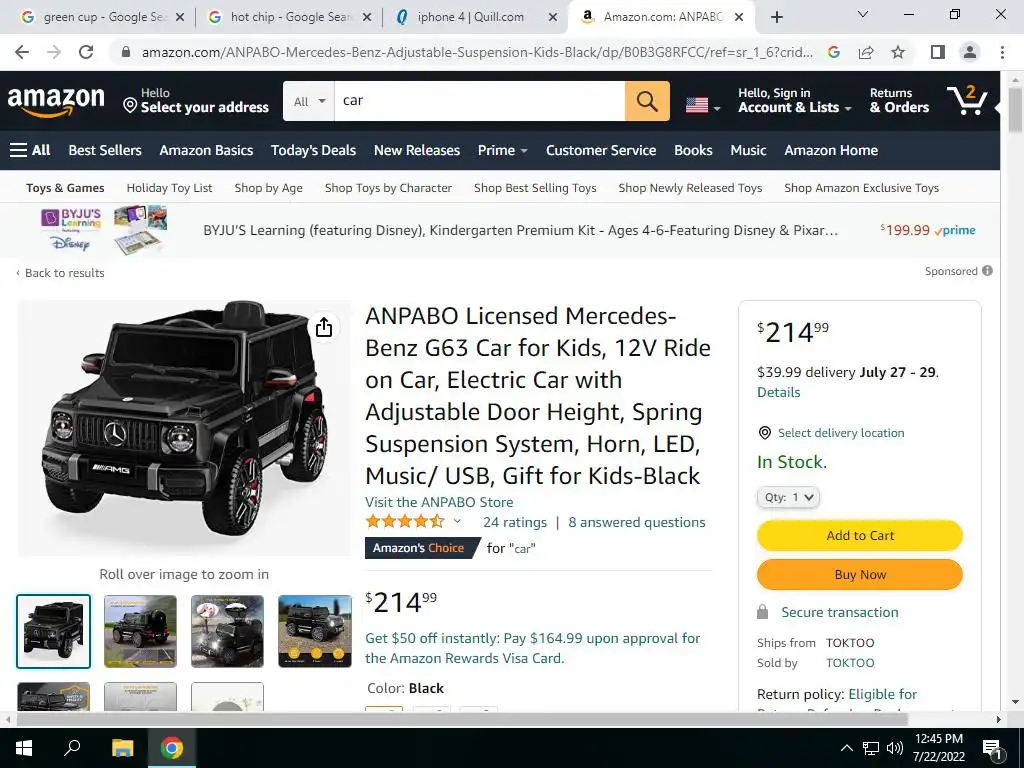This screenshot has width=1024, height=768.
Task: Visit the ANPABO Store link
Action: (439, 502)
